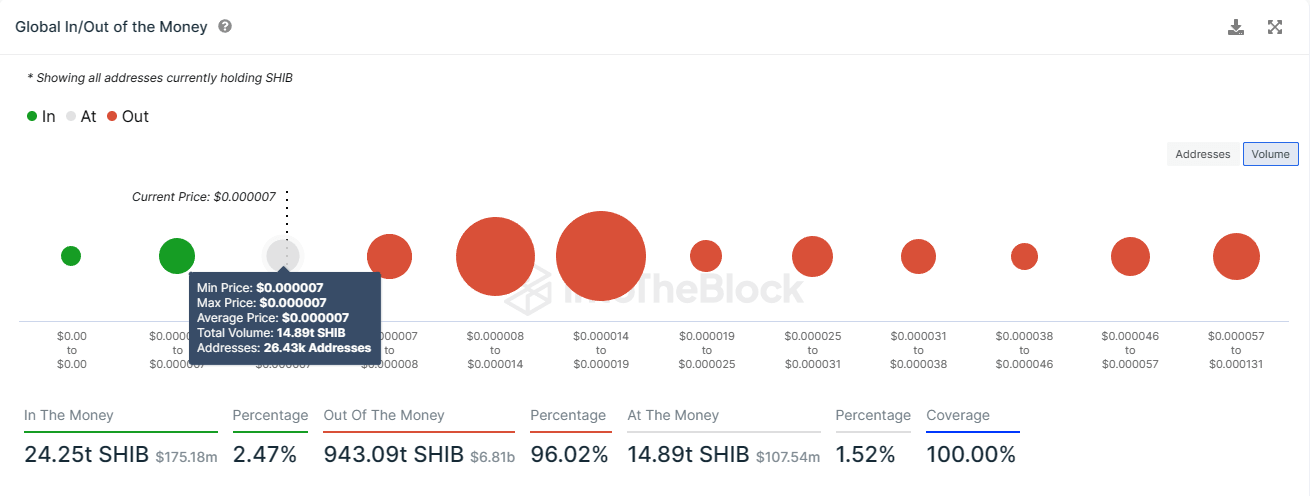Click the red bubble for $0.000046 to $0.000057

(1130, 256)
